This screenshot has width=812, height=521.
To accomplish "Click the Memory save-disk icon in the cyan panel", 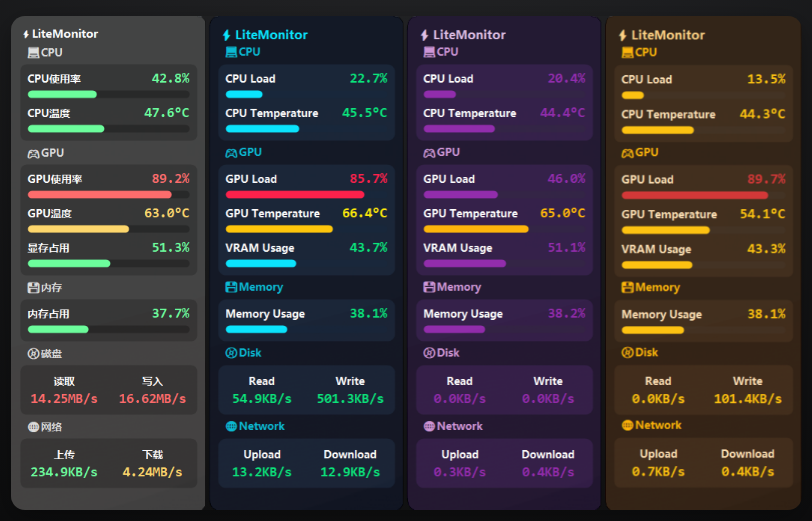I will click(x=232, y=287).
